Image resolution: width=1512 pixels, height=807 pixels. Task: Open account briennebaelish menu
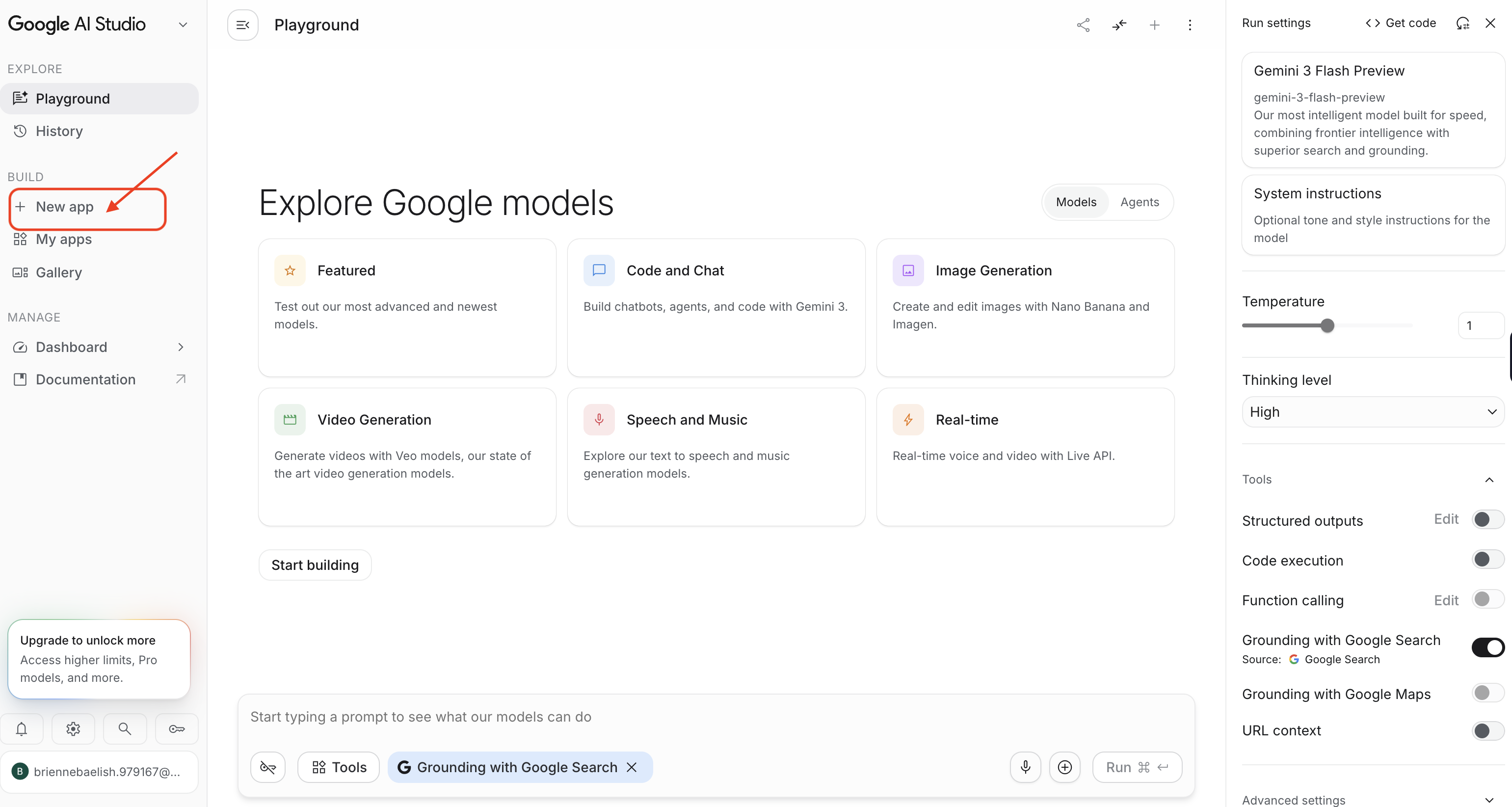(99, 771)
